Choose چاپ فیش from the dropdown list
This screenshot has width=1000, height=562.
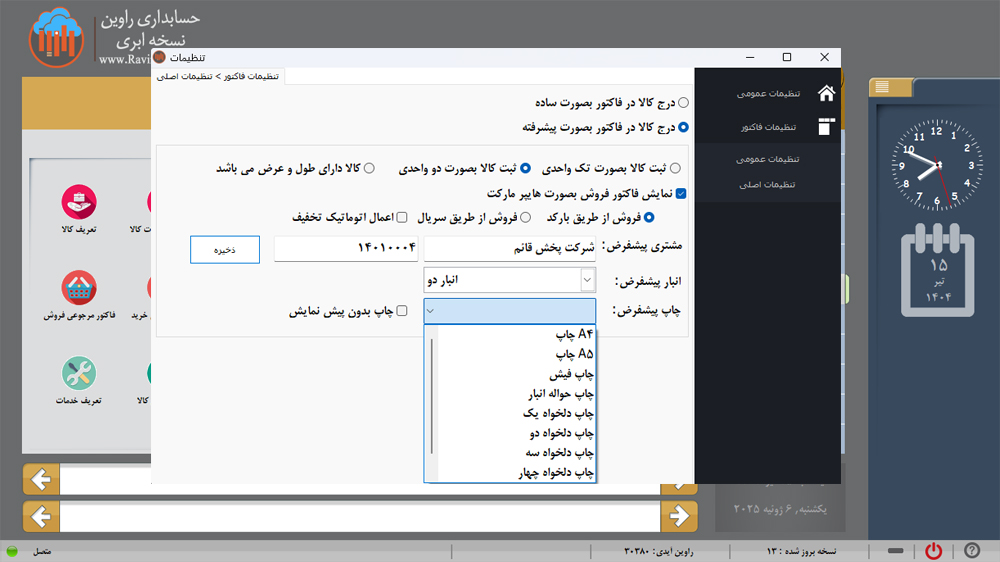pos(574,374)
